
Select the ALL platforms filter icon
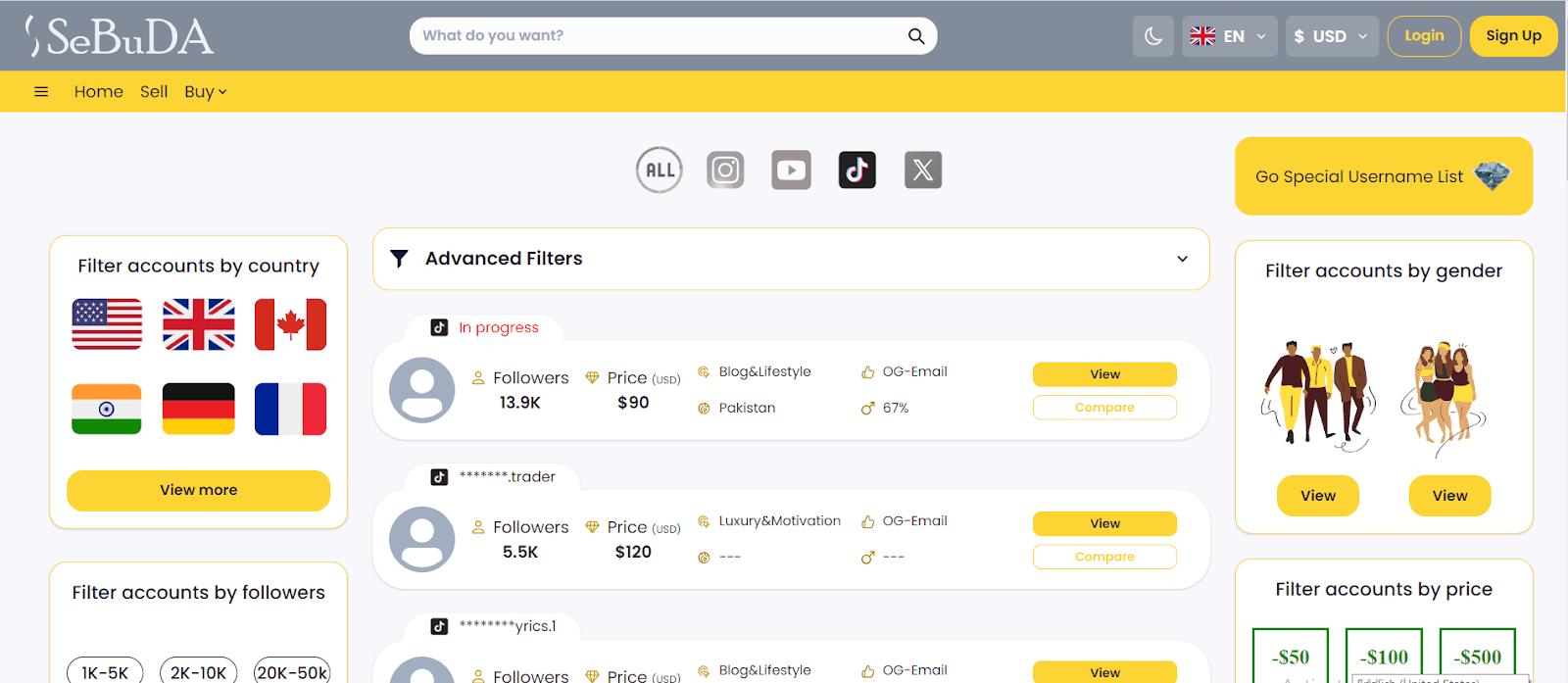pyautogui.click(x=660, y=171)
